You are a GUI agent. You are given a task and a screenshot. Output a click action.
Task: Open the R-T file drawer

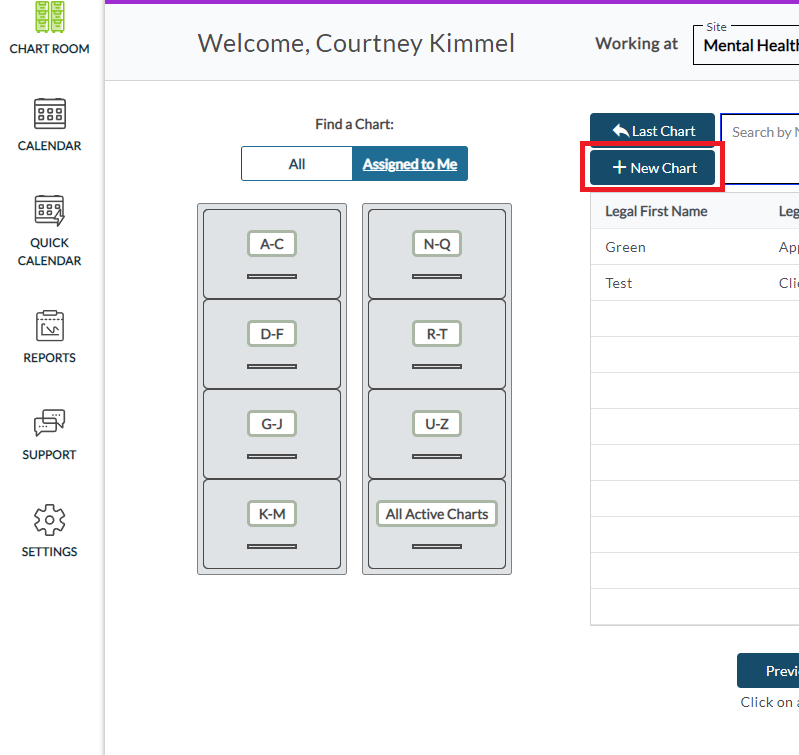point(437,343)
